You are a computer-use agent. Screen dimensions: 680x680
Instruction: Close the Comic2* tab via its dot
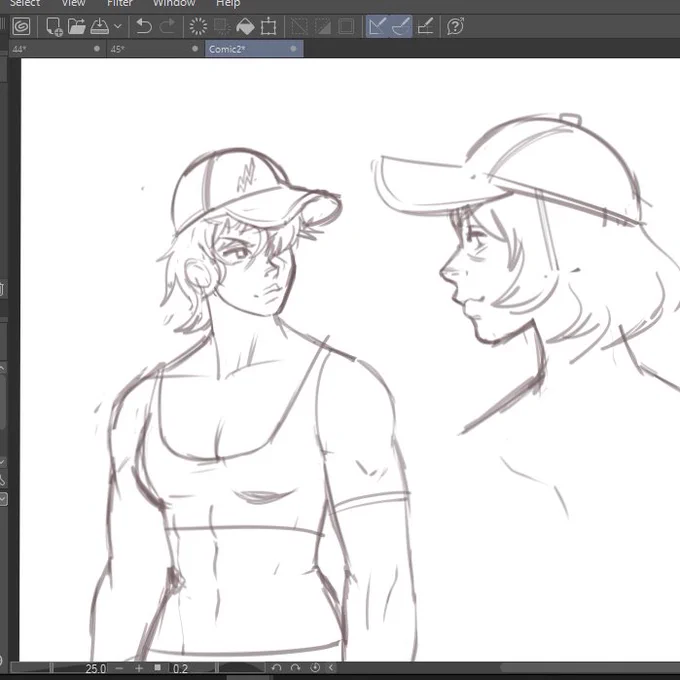293,49
